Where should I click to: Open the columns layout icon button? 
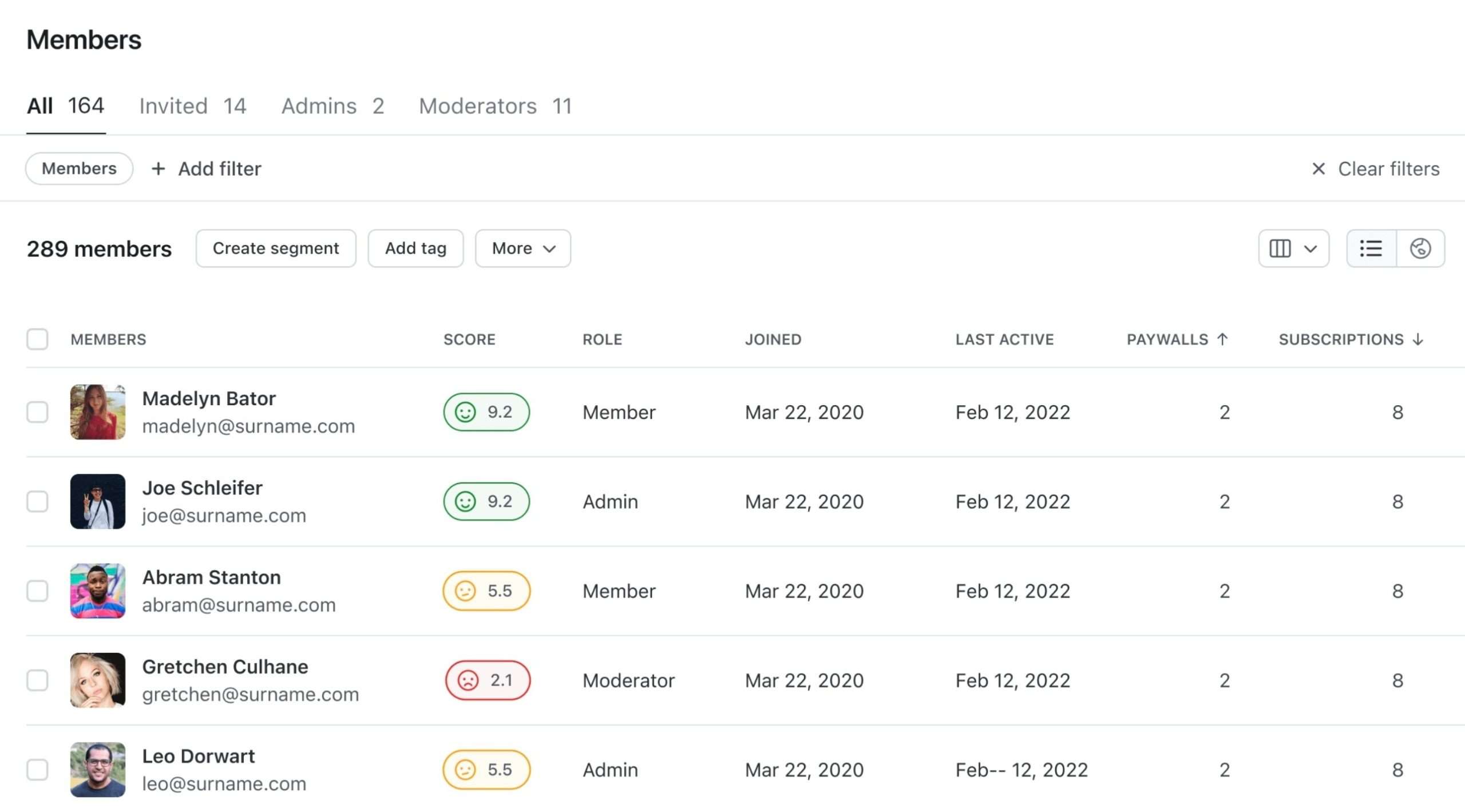click(x=1293, y=248)
